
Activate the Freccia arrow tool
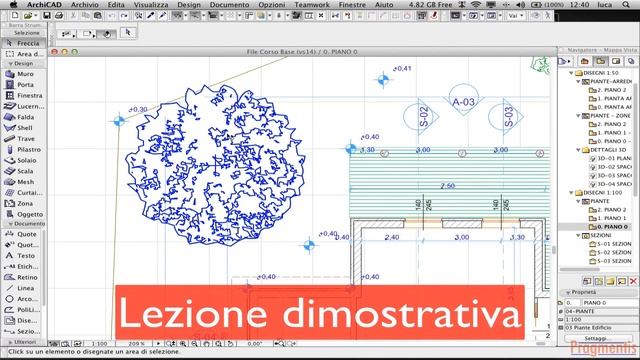tap(24, 43)
